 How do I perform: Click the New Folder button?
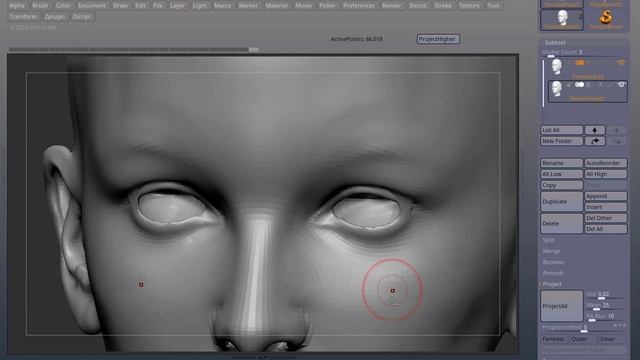(x=562, y=141)
